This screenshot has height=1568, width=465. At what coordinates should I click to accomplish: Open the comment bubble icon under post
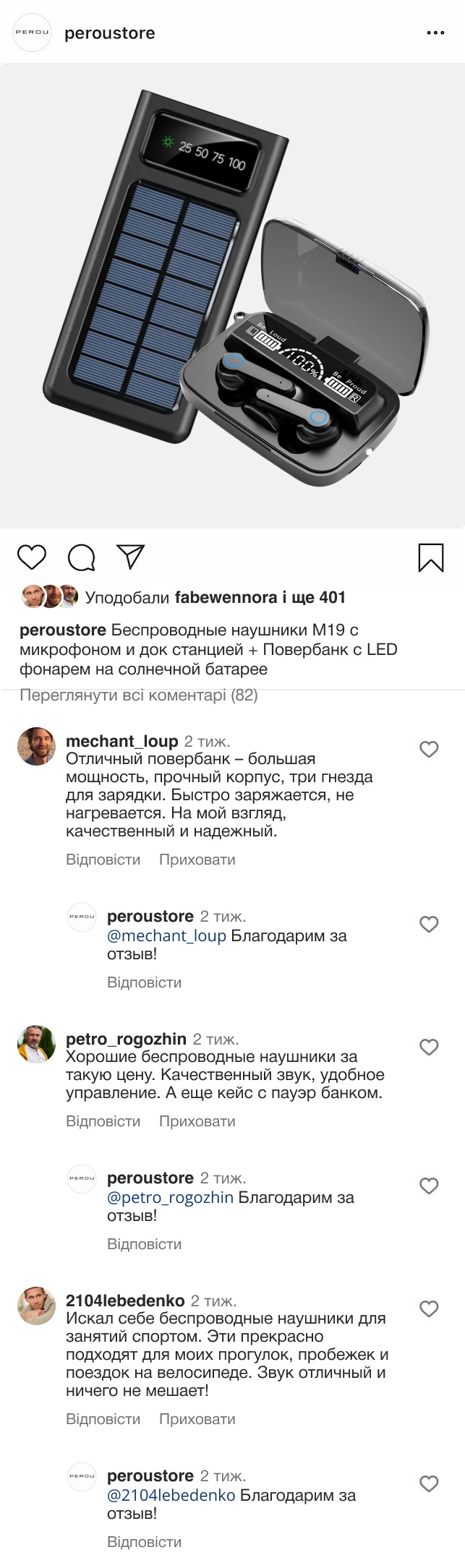[82, 557]
